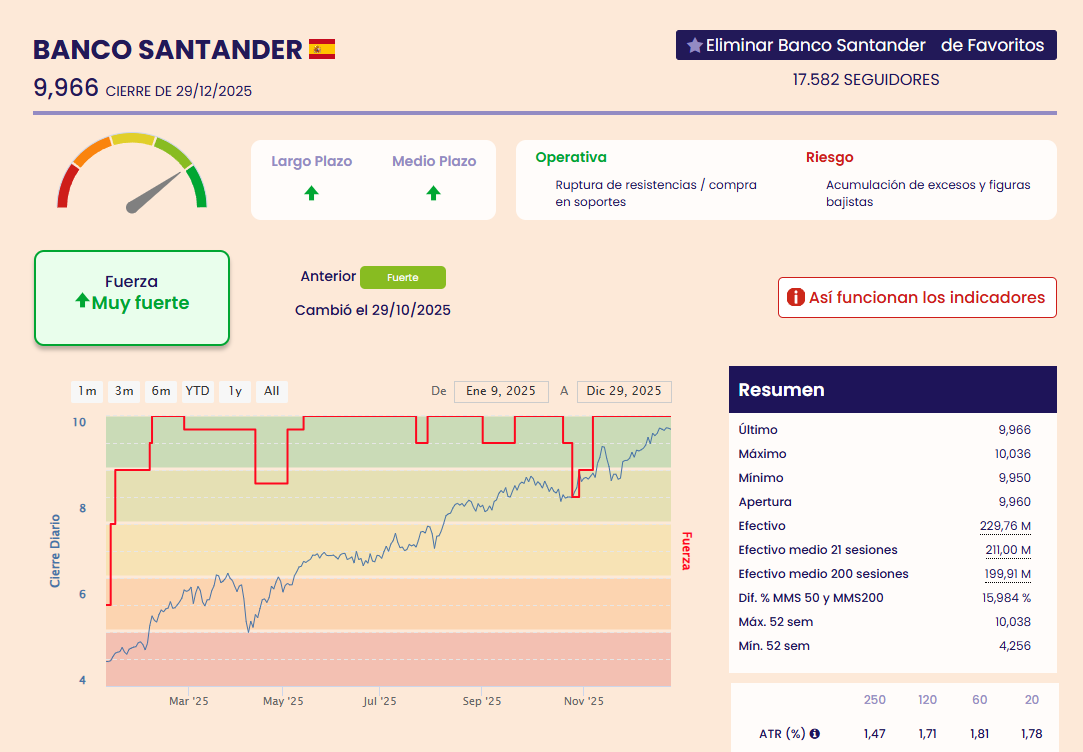Viewport: 1083px width, 752px height.
Task: Click the Cierre Diario axis label
Action: tap(55, 551)
